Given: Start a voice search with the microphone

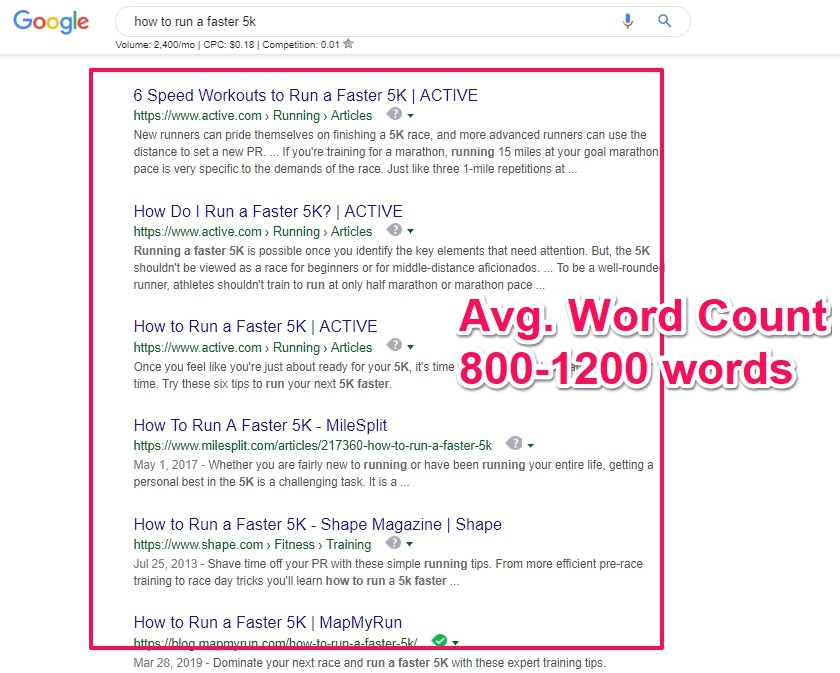Looking at the screenshot, I should 628,21.
